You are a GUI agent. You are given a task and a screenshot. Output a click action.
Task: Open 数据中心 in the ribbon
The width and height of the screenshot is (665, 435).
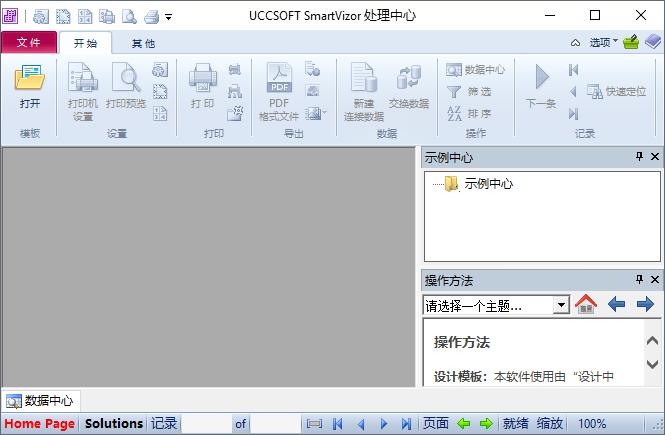click(x=475, y=70)
